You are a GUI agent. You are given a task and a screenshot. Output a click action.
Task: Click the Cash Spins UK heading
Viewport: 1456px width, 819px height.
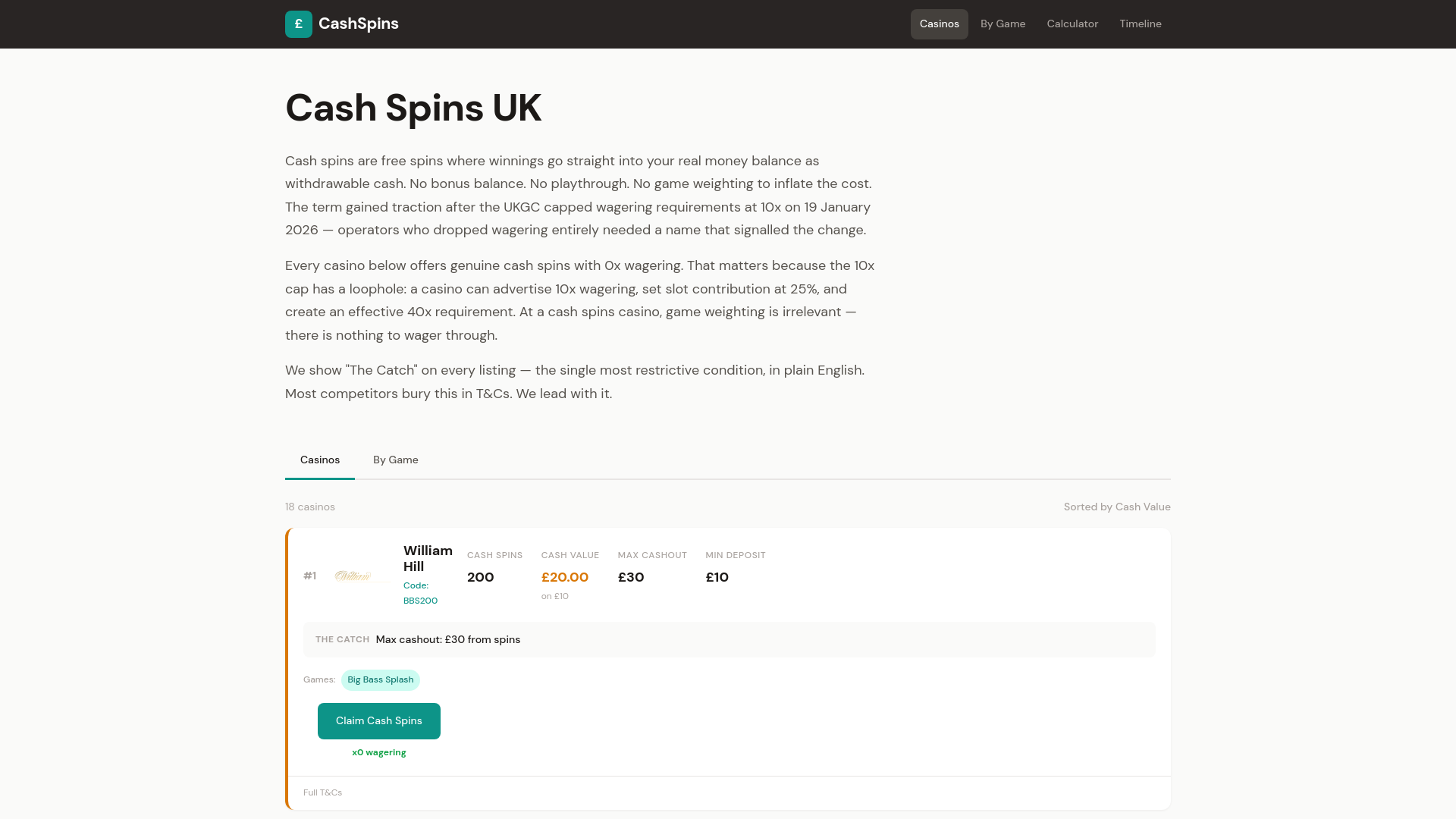pyautogui.click(x=413, y=108)
